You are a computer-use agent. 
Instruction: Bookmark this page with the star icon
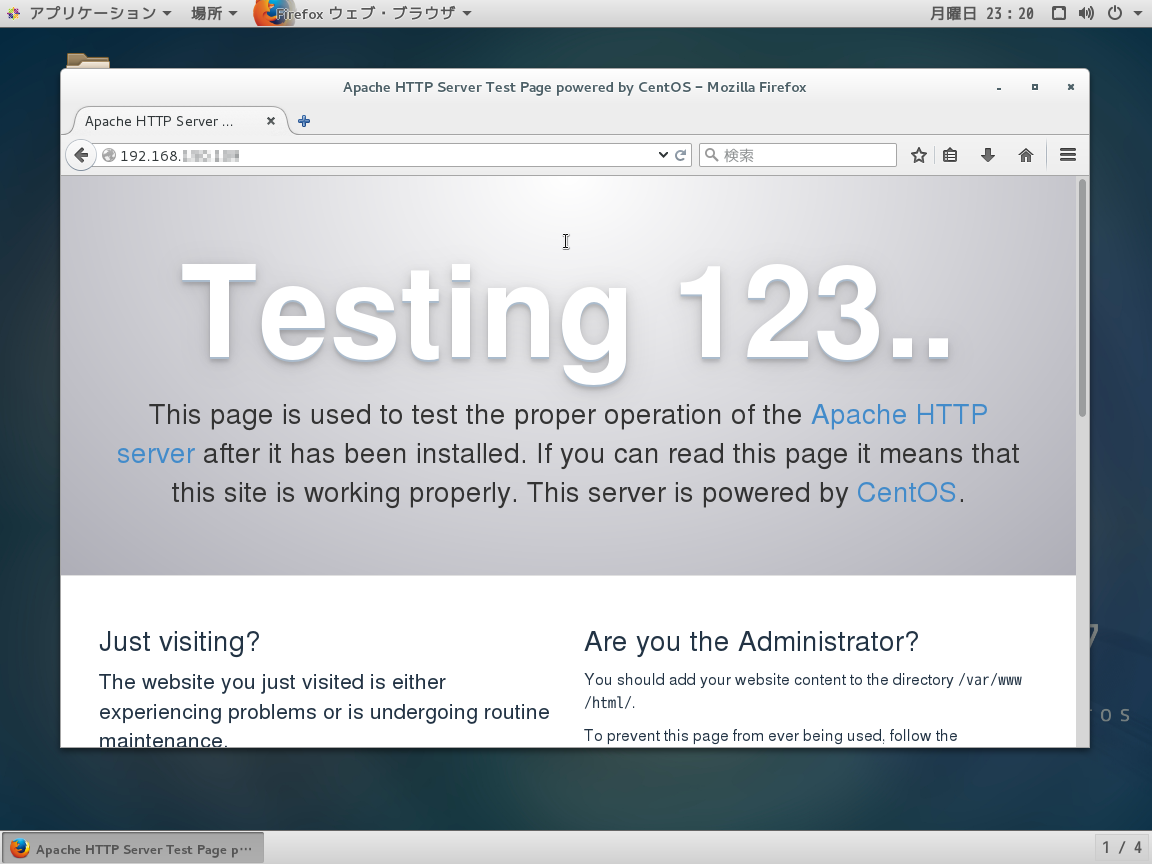click(918, 155)
